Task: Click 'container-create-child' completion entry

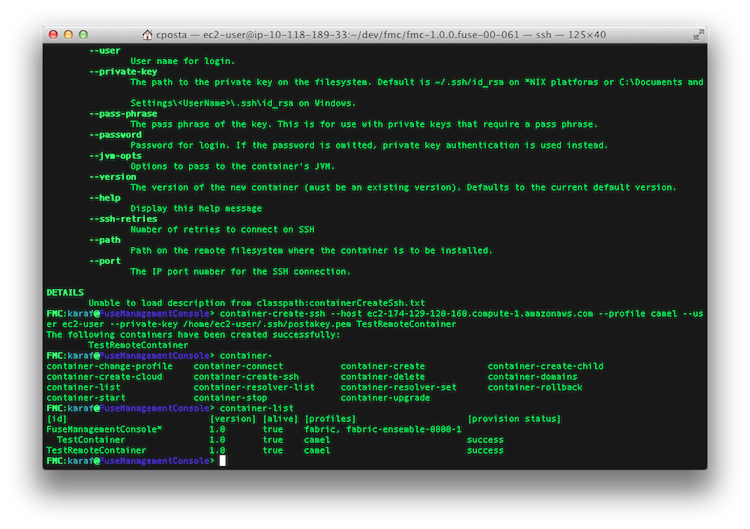Action: click(545, 366)
